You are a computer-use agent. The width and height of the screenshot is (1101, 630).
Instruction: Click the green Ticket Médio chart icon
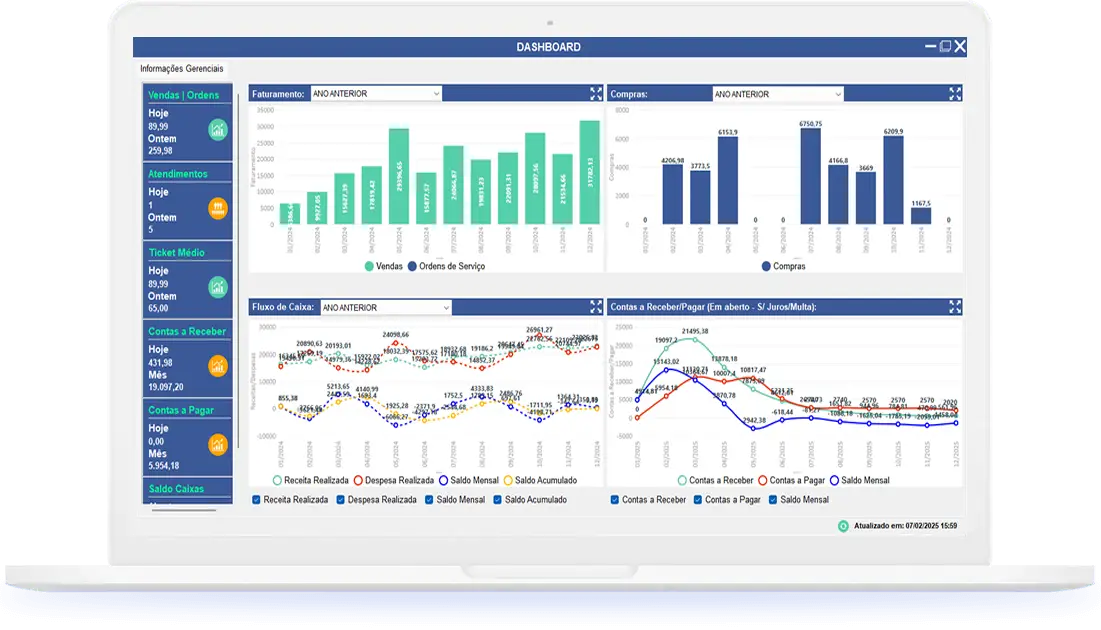[217, 287]
